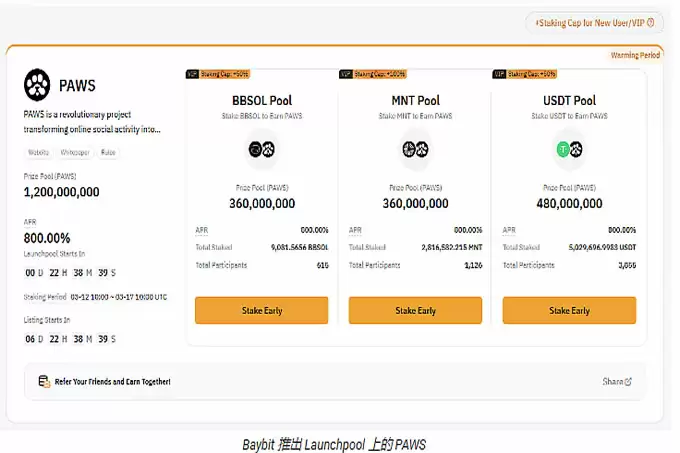Viewport: 680px width, 453px height.
Task: Click the USDT total staked value
Action: [x=602, y=248]
